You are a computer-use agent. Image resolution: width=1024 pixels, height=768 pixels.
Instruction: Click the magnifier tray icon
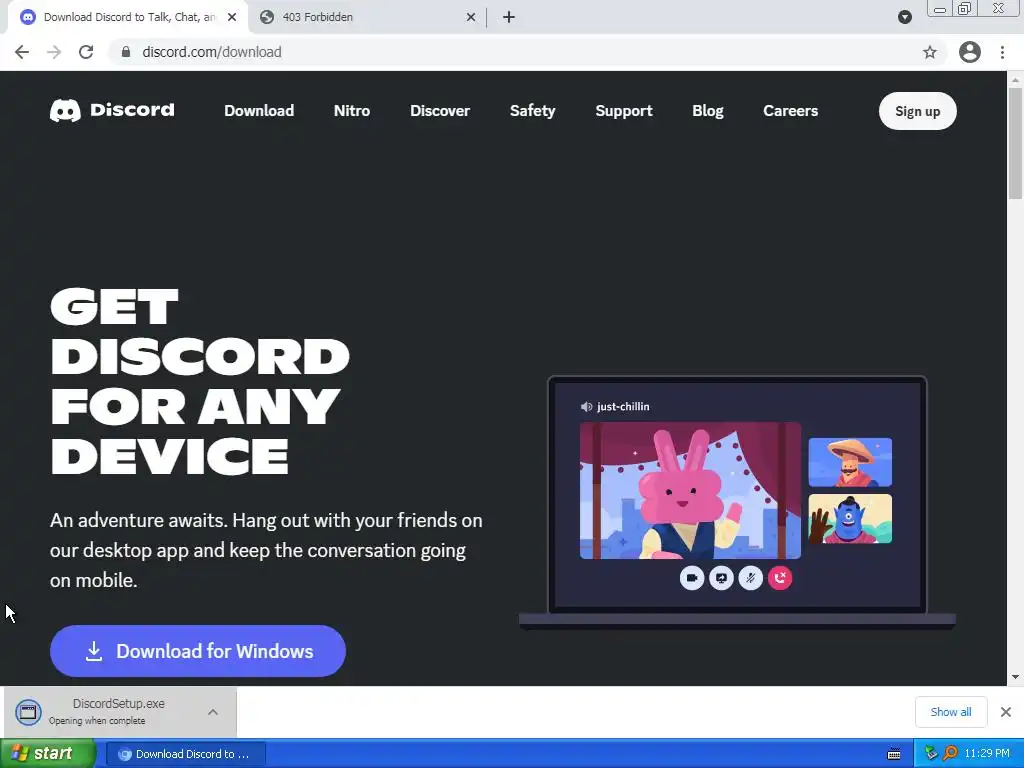click(950, 754)
